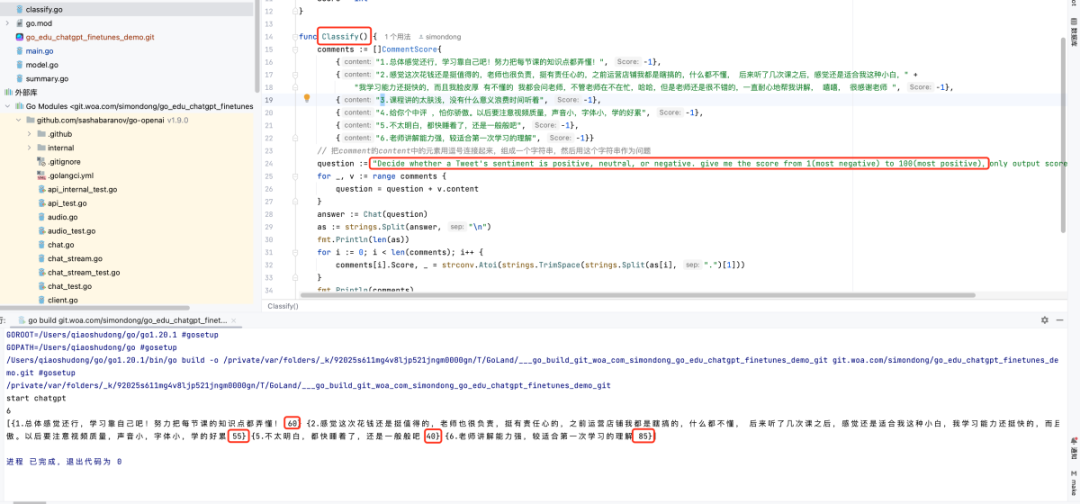Click fmt.Println(len(as)) on line 30

(363, 240)
